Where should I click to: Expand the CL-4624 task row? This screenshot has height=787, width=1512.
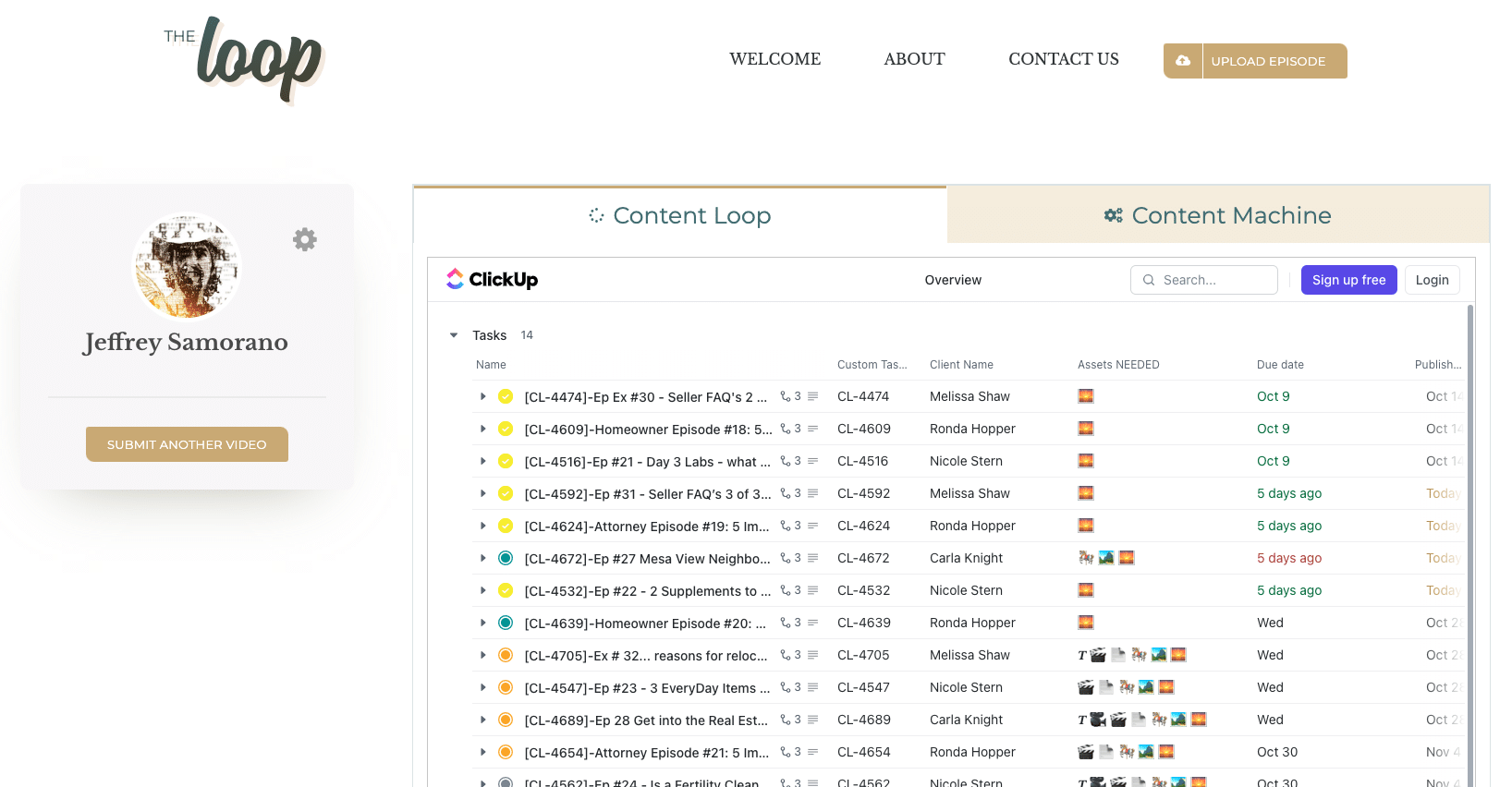tap(482, 526)
